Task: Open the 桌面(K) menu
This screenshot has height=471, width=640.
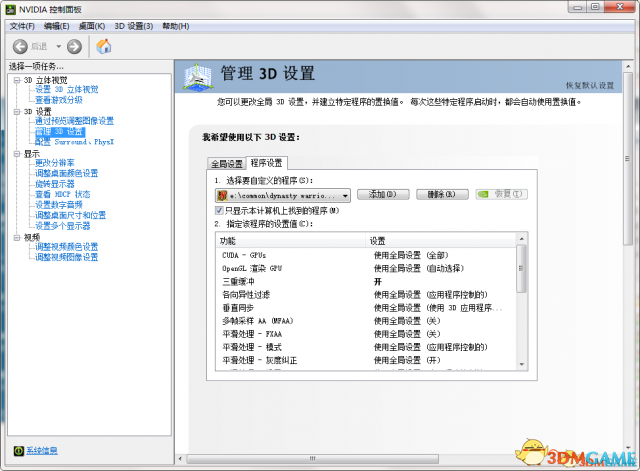Action: [x=92, y=26]
